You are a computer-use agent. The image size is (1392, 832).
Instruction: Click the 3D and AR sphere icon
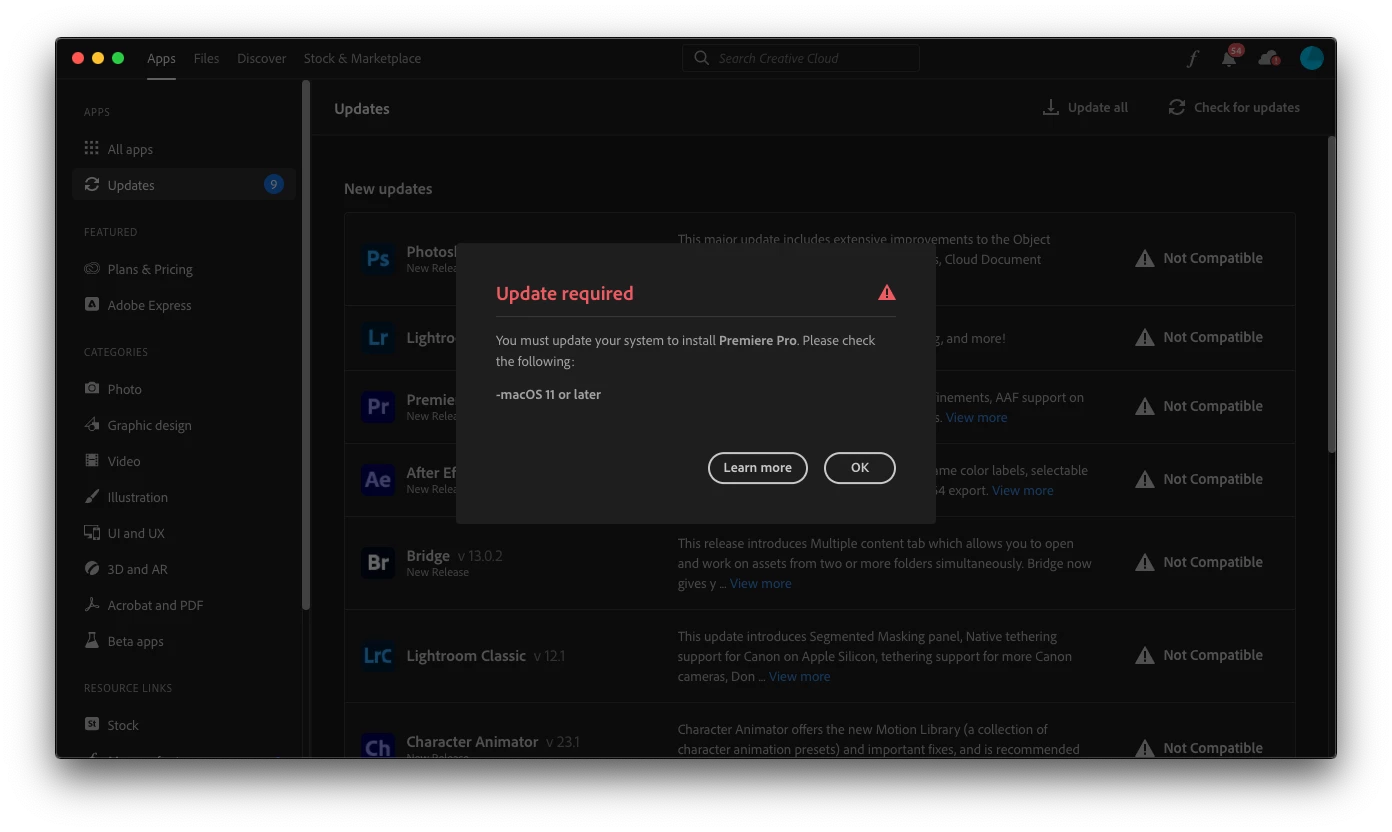[x=92, y=568]
